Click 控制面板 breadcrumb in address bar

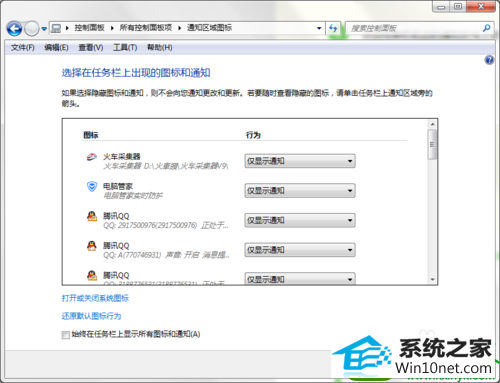(x=89, y=28)
